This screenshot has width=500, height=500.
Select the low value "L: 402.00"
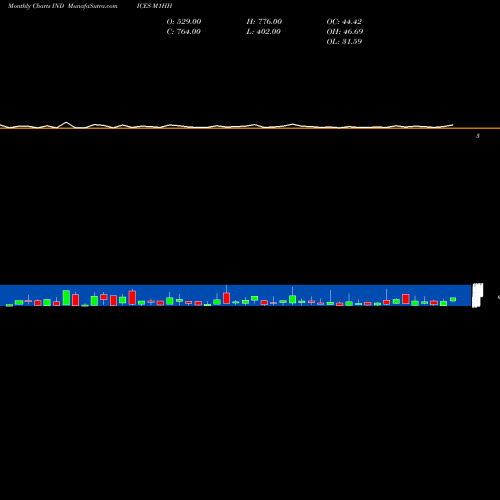(264, 32)
